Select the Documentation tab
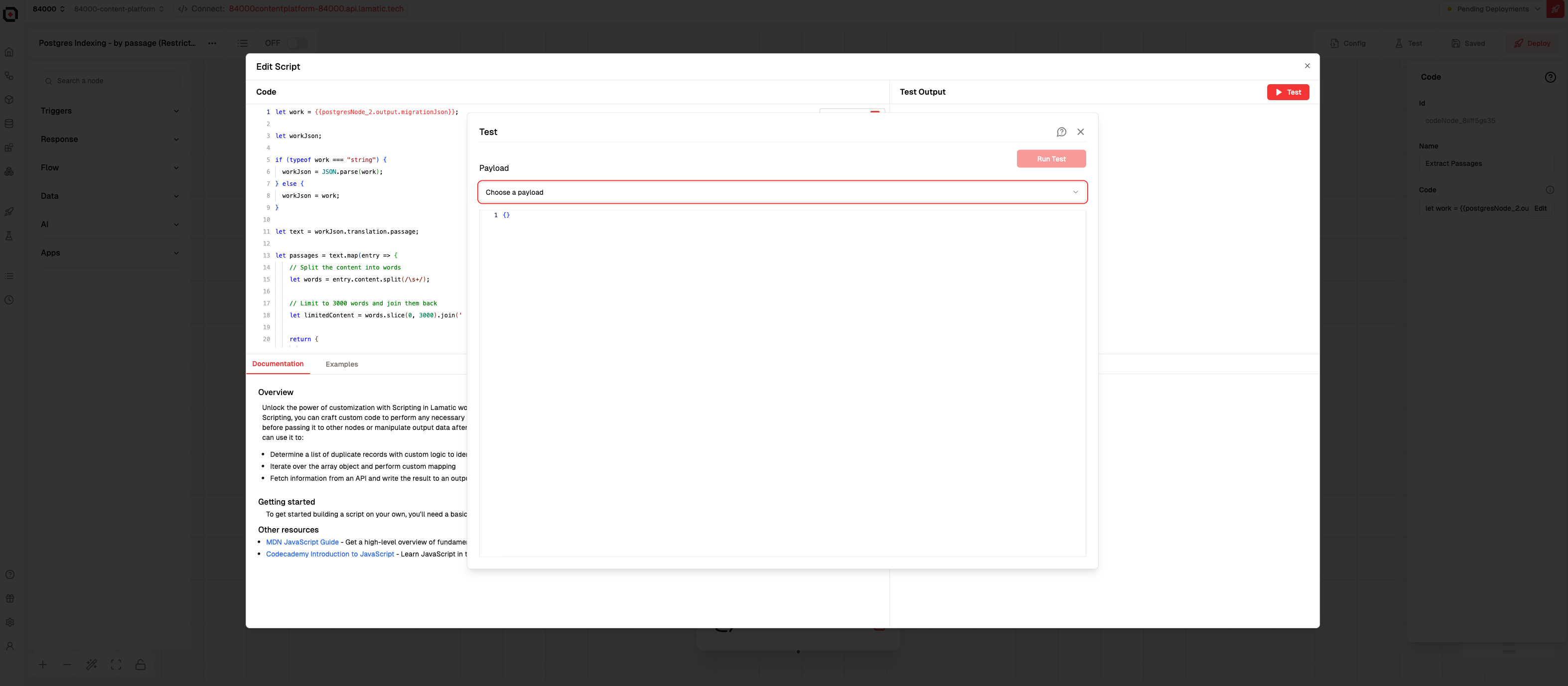Viewport: 1568px width, 686px height. [x=278, y=364]
